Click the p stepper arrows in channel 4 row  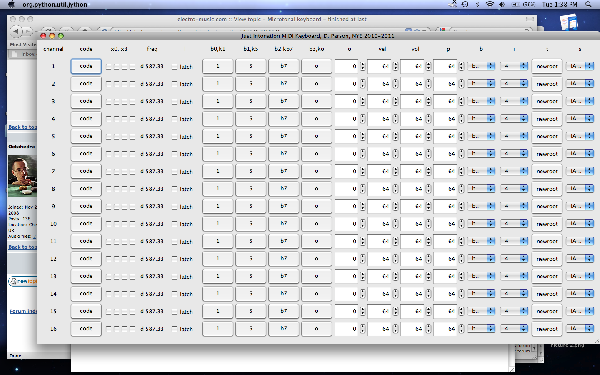click(x=461, y=119)
